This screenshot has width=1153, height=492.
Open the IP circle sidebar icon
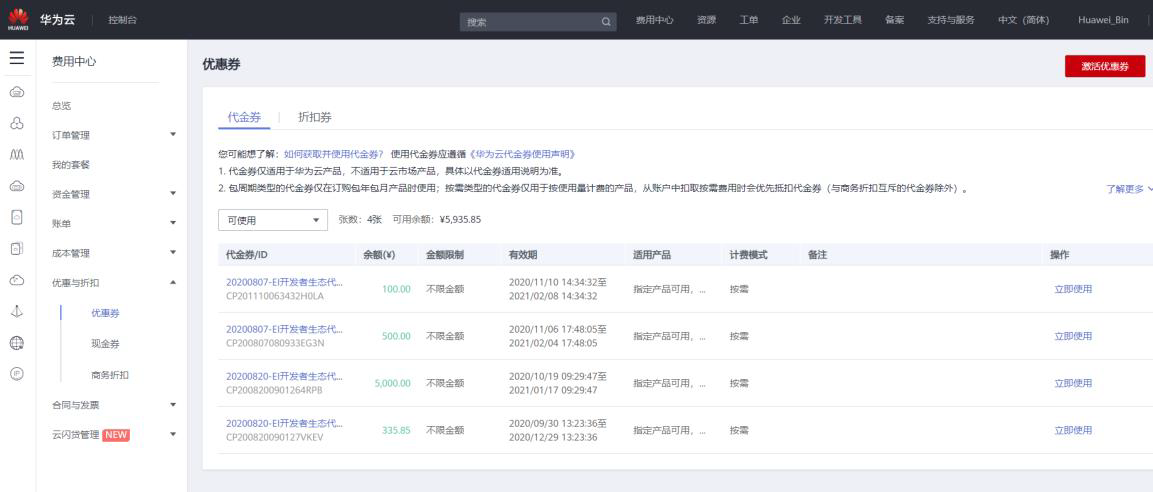[17, 374]
